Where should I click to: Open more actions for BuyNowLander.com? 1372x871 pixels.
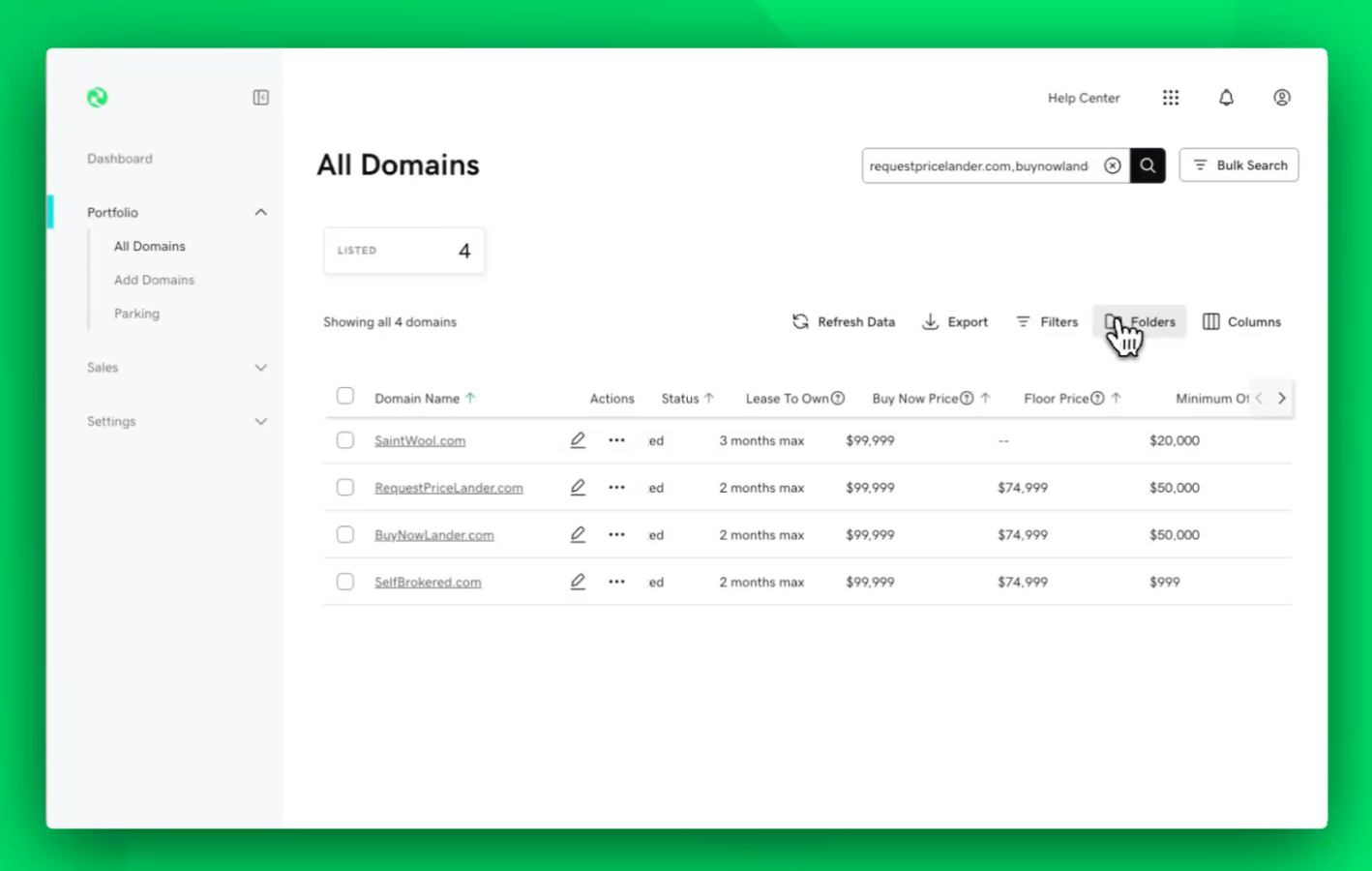(x=616, y=534)
